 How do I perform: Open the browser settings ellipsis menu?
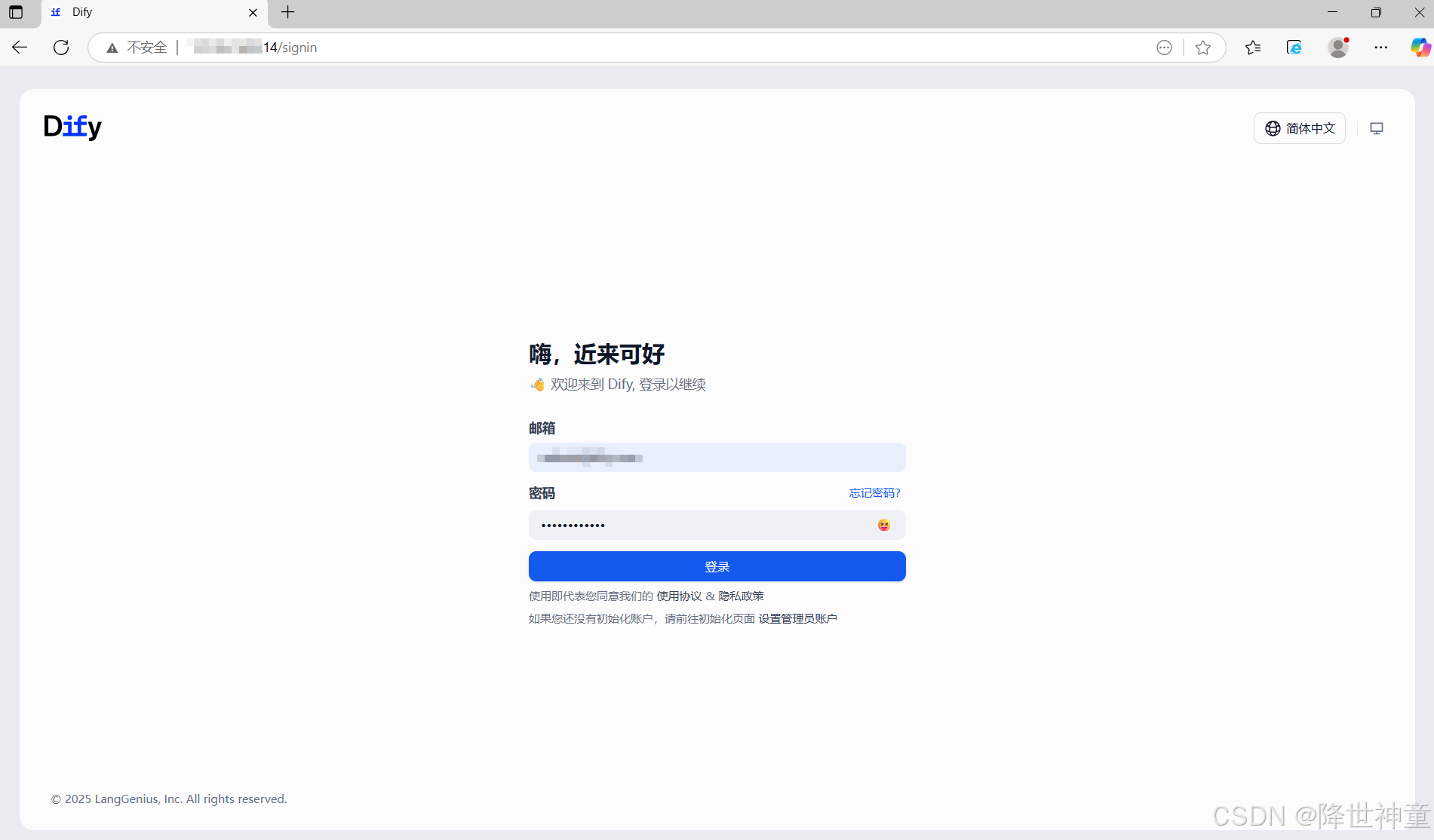1381,47
